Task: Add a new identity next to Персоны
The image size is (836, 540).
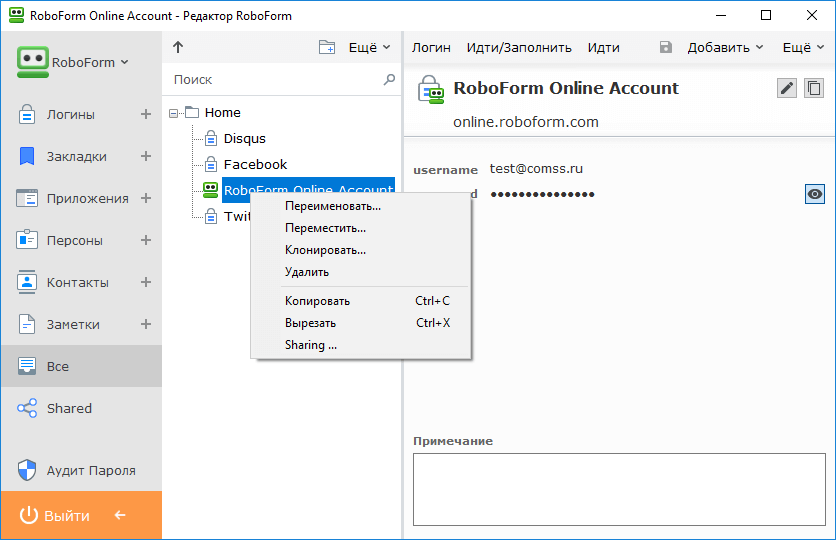Action: (146, 240)
